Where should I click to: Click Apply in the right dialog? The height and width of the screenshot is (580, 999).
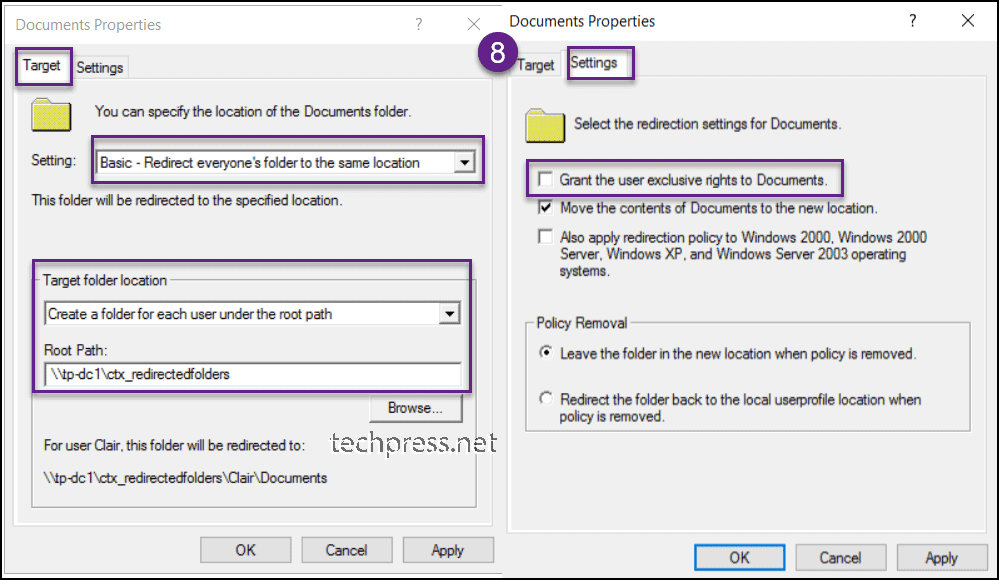pyautogui.click(x=942, y=558)
